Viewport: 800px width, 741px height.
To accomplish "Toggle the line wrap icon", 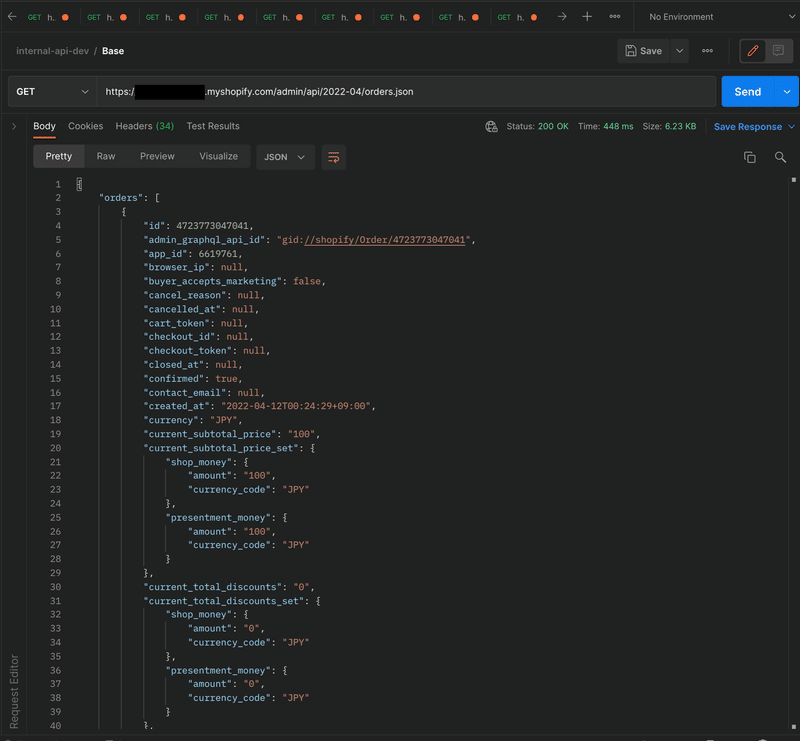I will coord(334,157).
